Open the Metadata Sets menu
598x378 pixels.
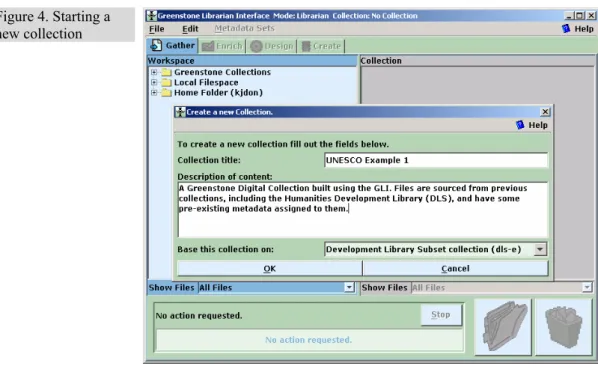click(x=244, y=28)
